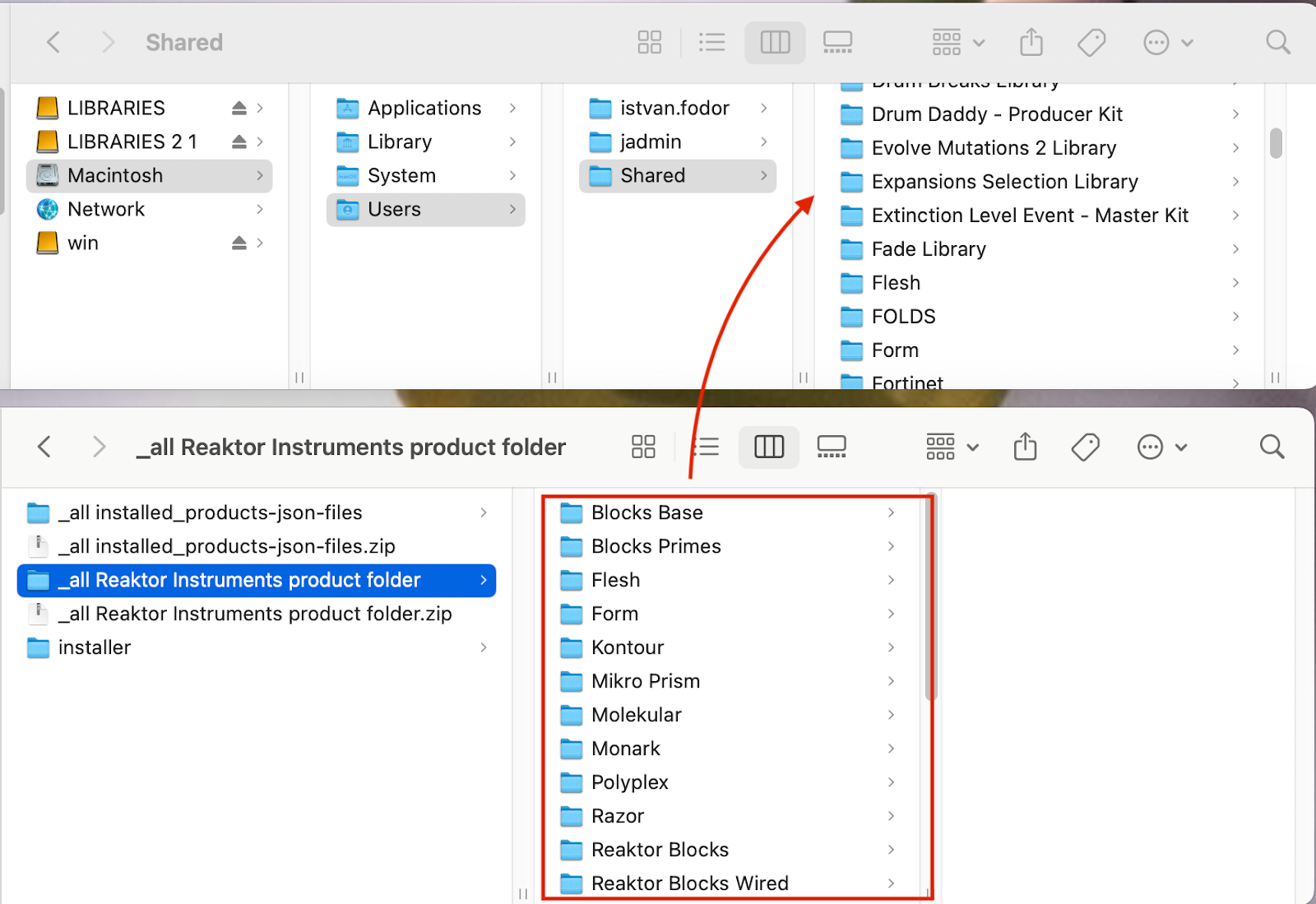Open the Applications folder
The image size is (1316, 904).
tap(426, 108)
